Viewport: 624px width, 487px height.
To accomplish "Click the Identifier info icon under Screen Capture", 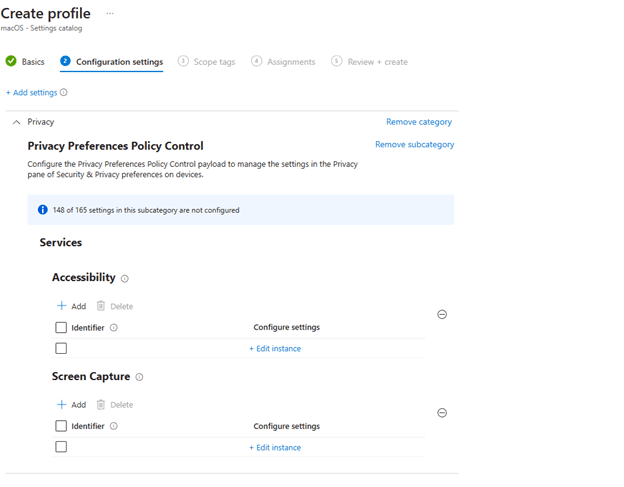I will coord(113,426).
